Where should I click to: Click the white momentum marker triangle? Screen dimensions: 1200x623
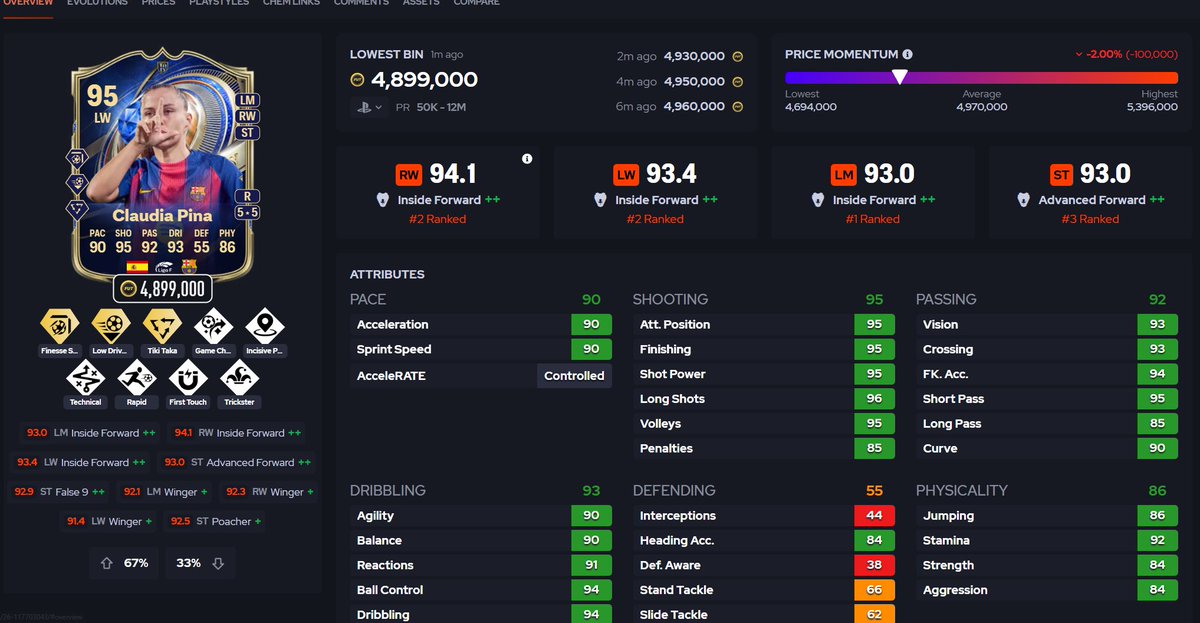900,77
